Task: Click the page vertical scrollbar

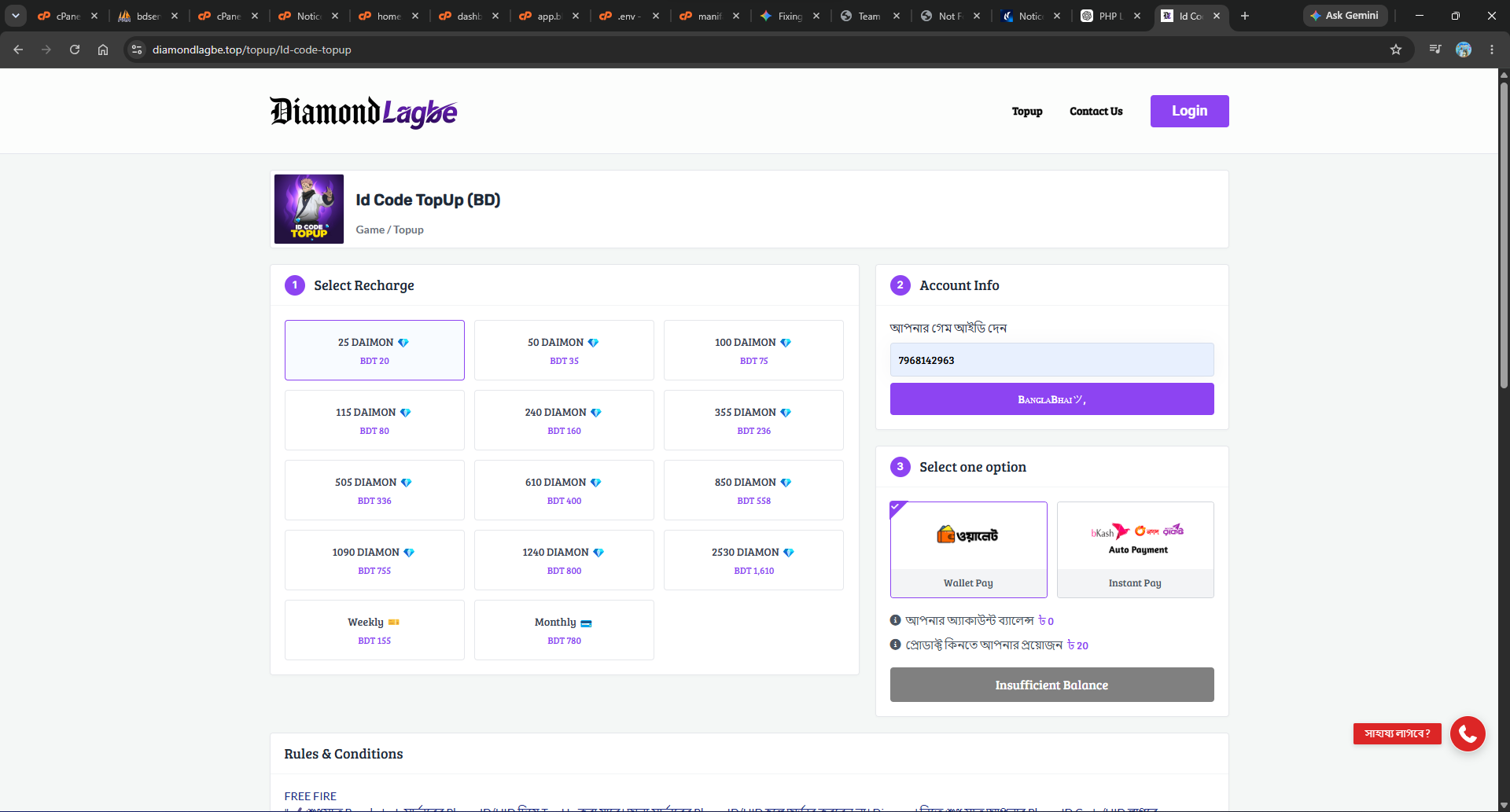Action: [x=1504, y=236]
